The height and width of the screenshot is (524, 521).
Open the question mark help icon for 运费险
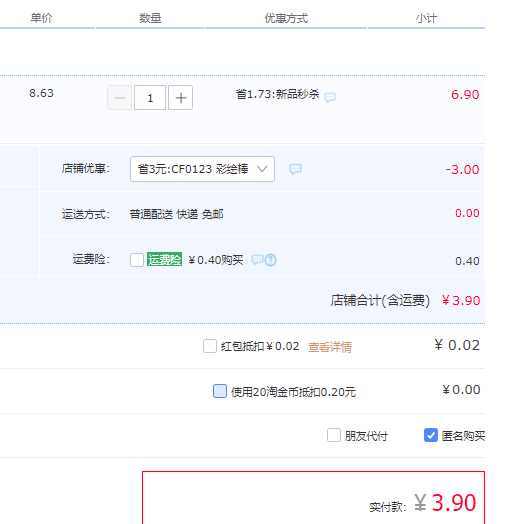tap(271, 260)
